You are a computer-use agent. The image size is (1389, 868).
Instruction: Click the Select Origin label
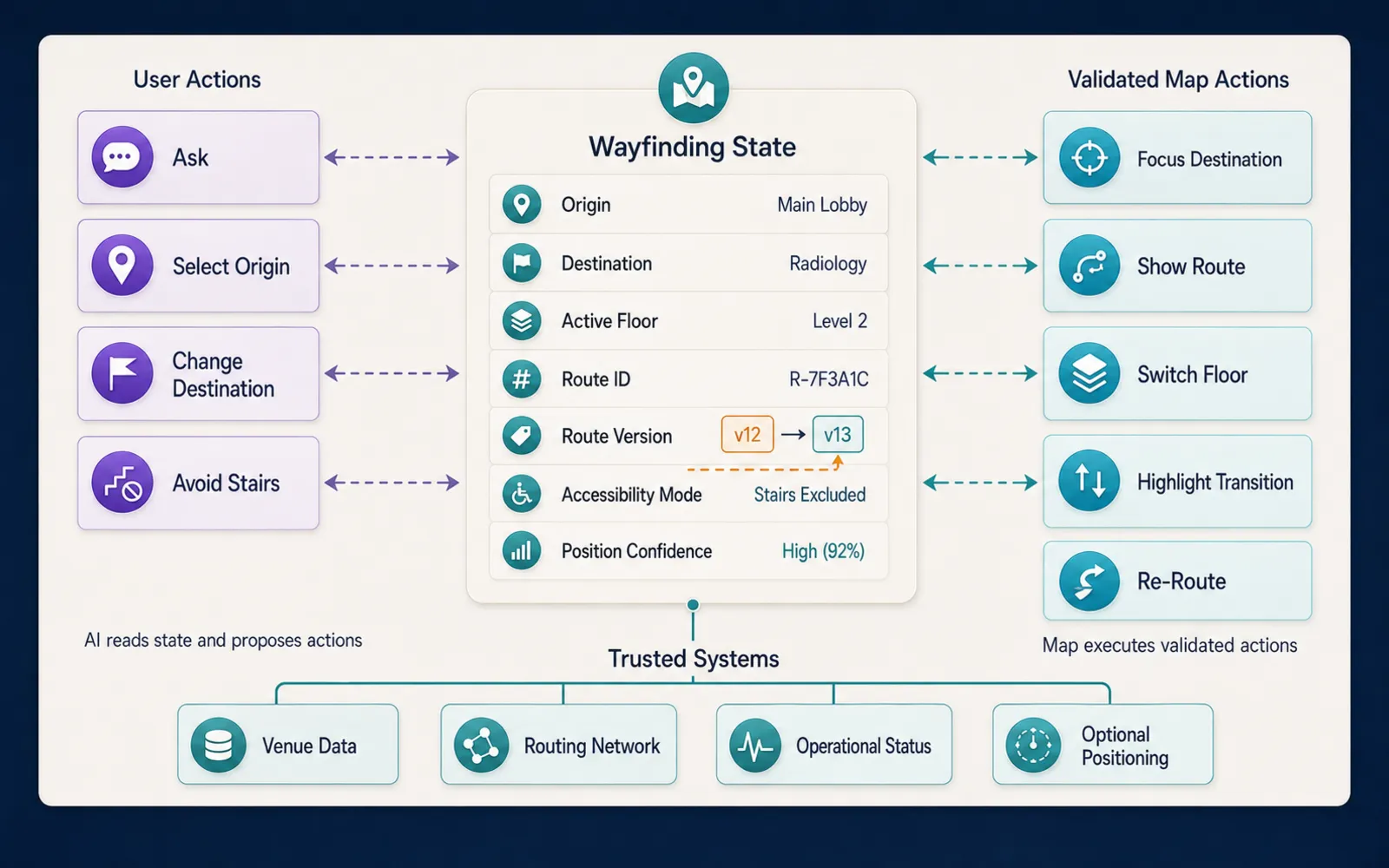pos(231,266)
